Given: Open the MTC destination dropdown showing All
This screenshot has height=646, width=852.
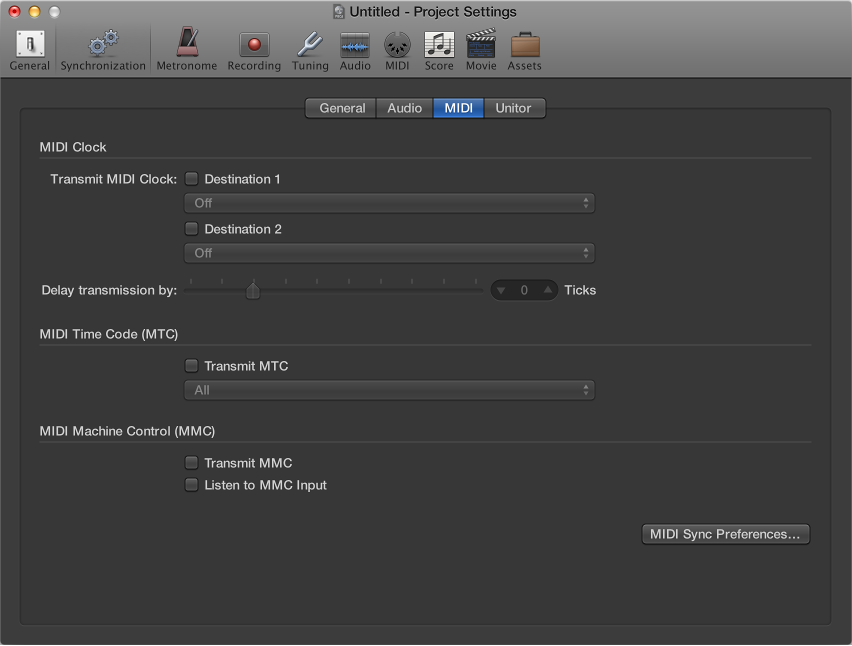Looking at the screenshot, I should [388, 390].
